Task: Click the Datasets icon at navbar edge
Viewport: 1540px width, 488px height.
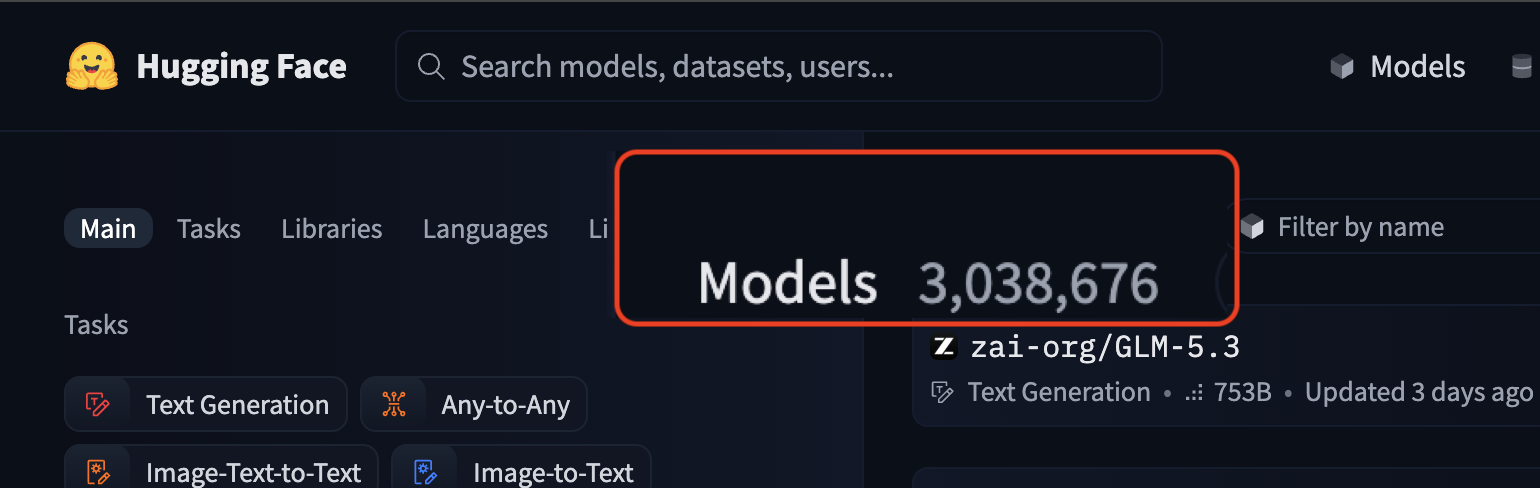Action: 1521,67
